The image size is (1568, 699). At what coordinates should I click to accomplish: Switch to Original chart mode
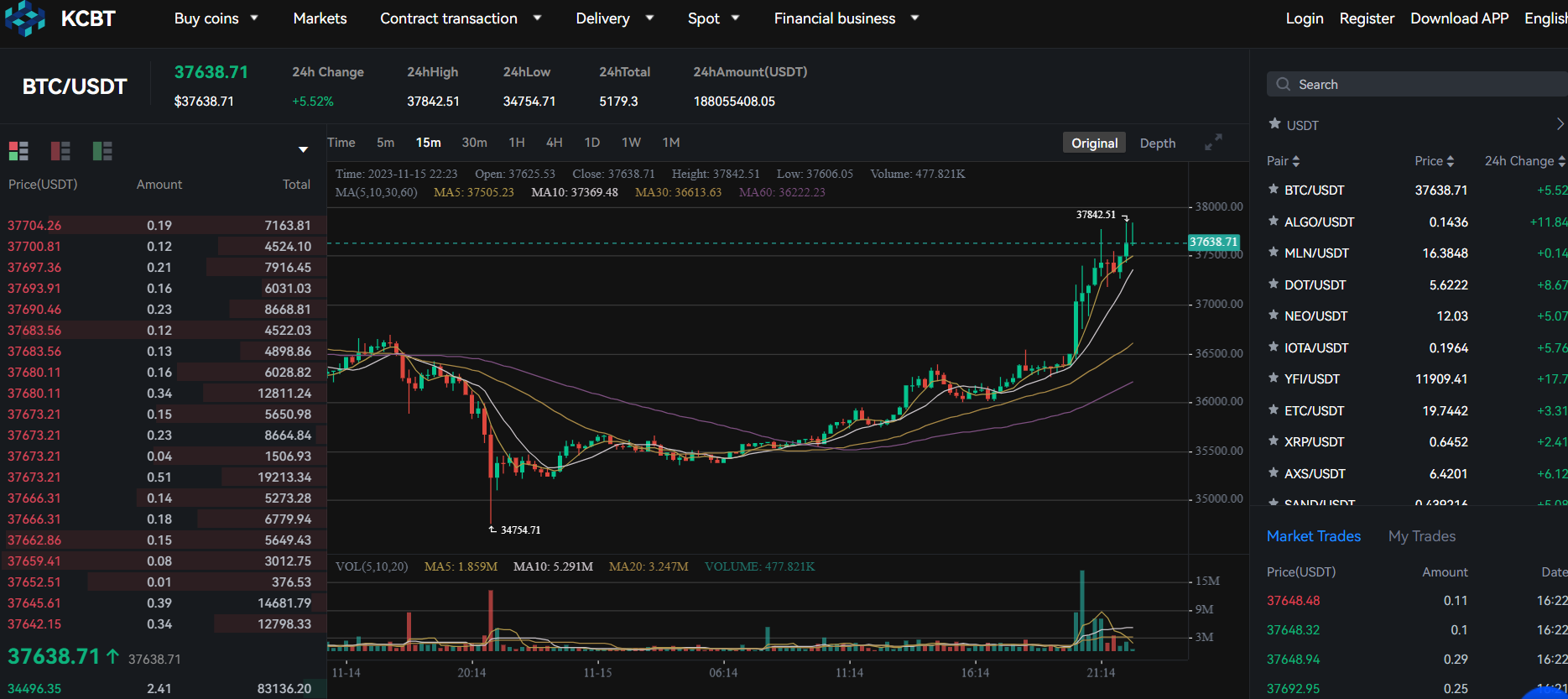(1094, 143)
